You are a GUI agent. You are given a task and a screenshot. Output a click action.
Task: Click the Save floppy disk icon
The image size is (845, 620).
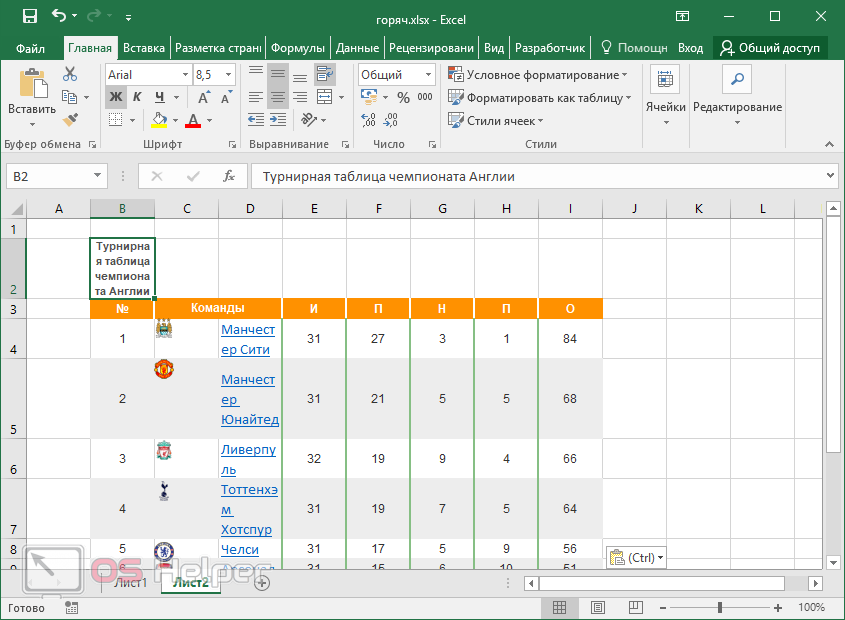click(29, 17)
